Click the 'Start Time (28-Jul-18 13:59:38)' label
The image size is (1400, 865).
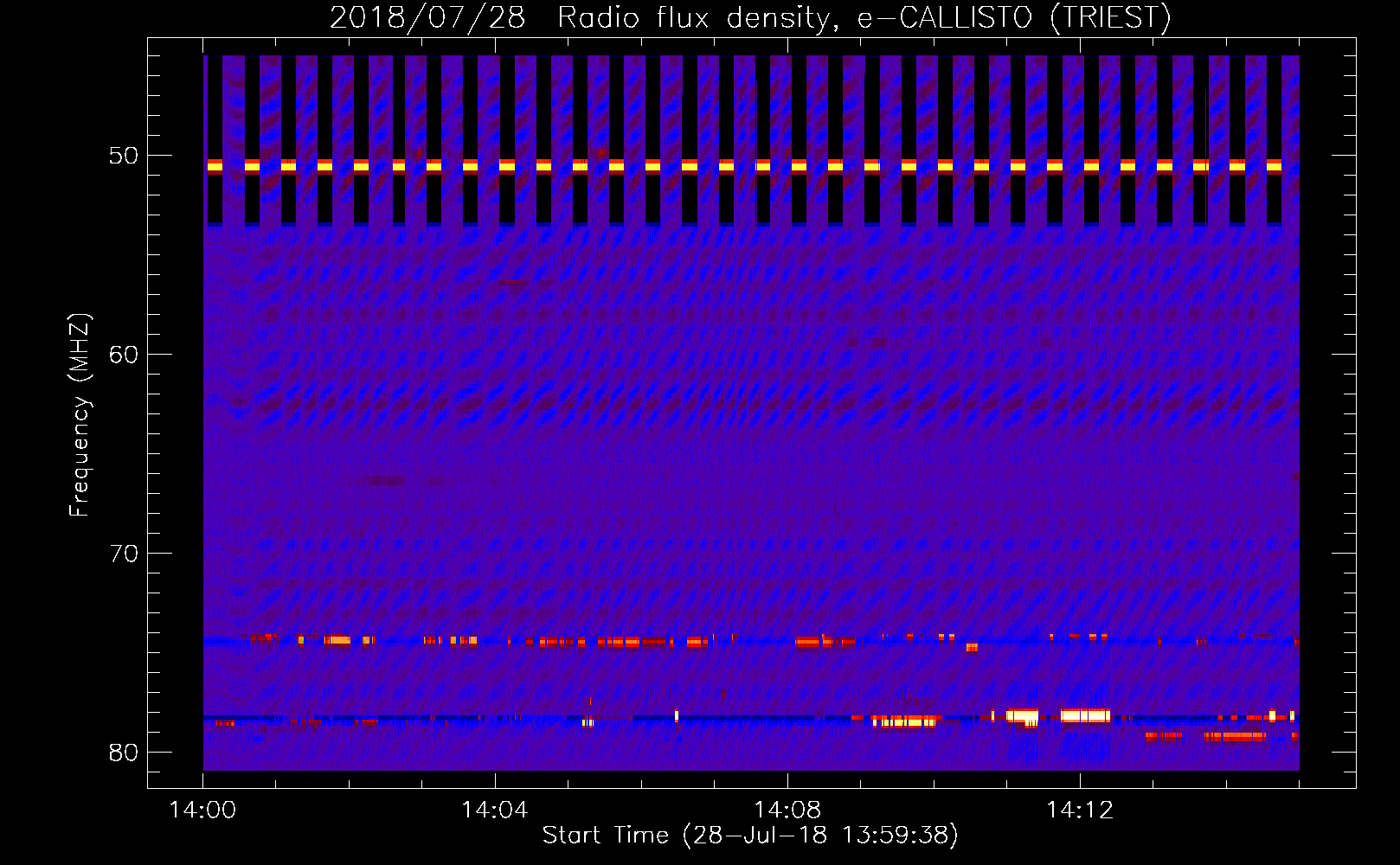(x=750, y=836)
